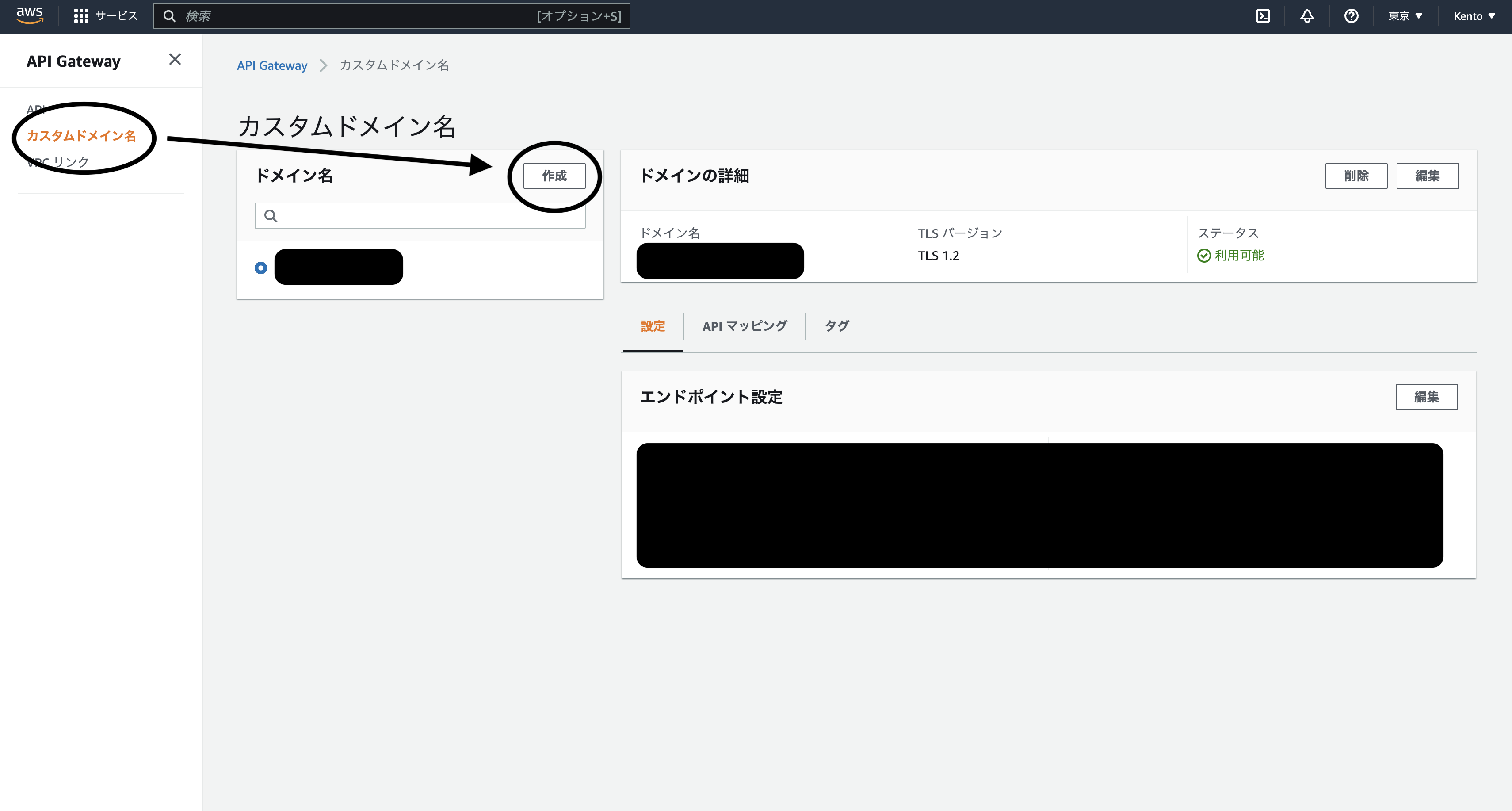
Task: Open the サービス grid icon
Action: (82, 16)
